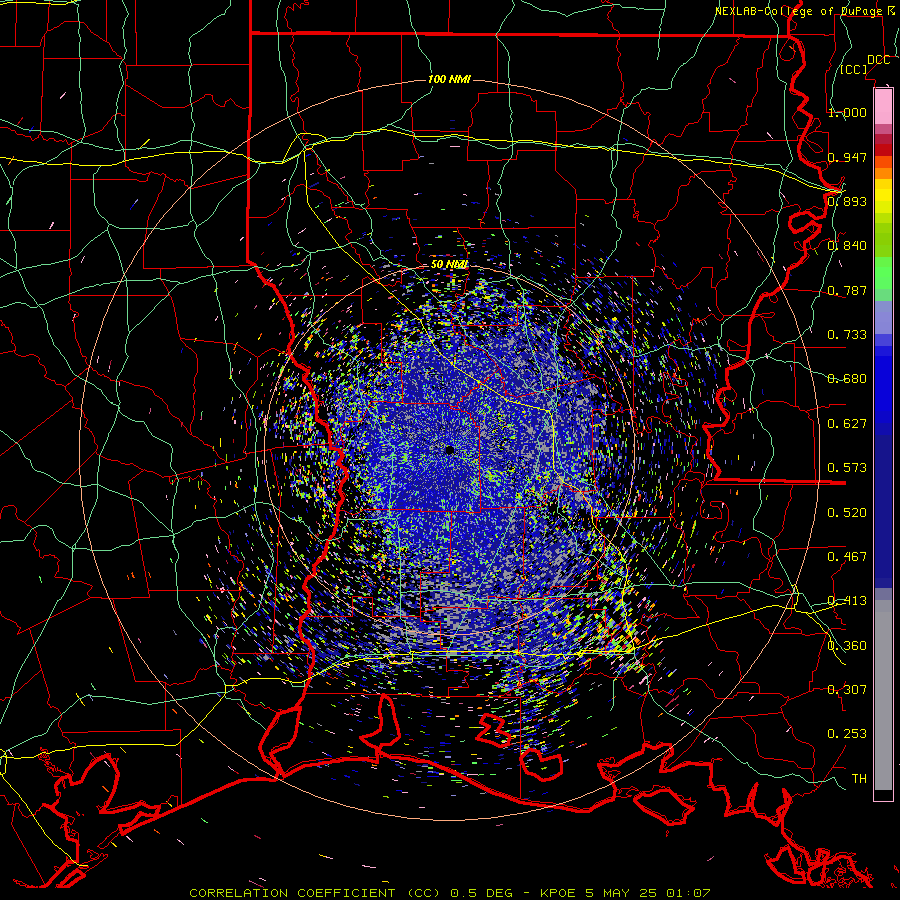Click the 0.573 scale value

coord(847,468)
